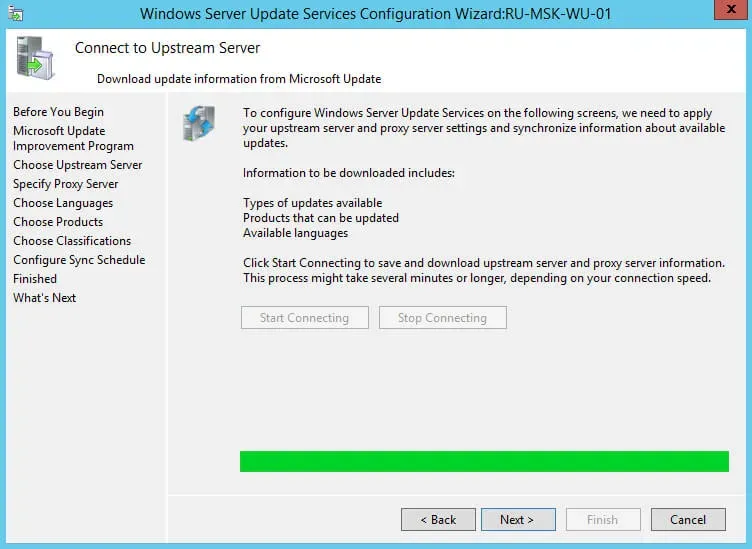Click the Stop Connecting button

pyautogui.click(x=442, y=318)
